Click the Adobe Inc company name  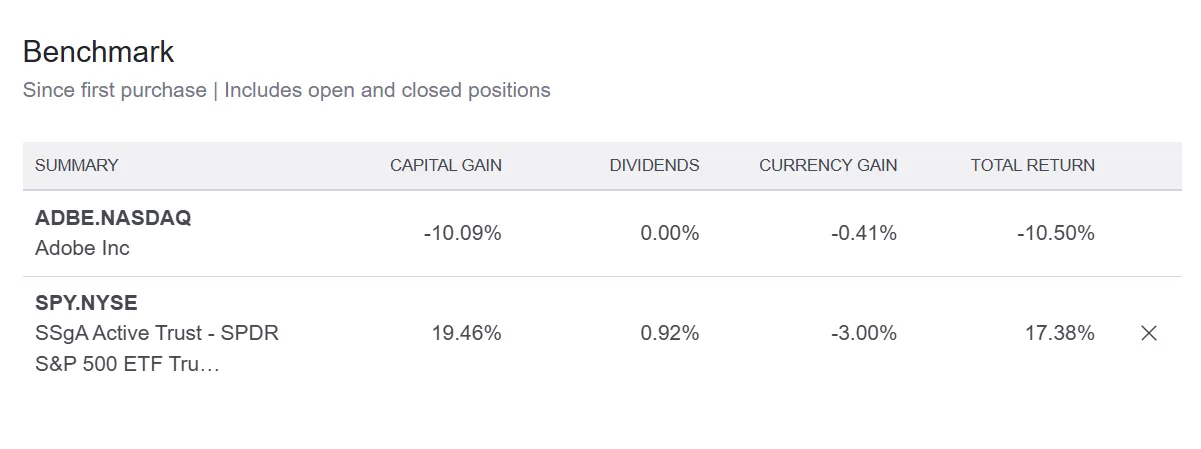[x=82, y=248]
